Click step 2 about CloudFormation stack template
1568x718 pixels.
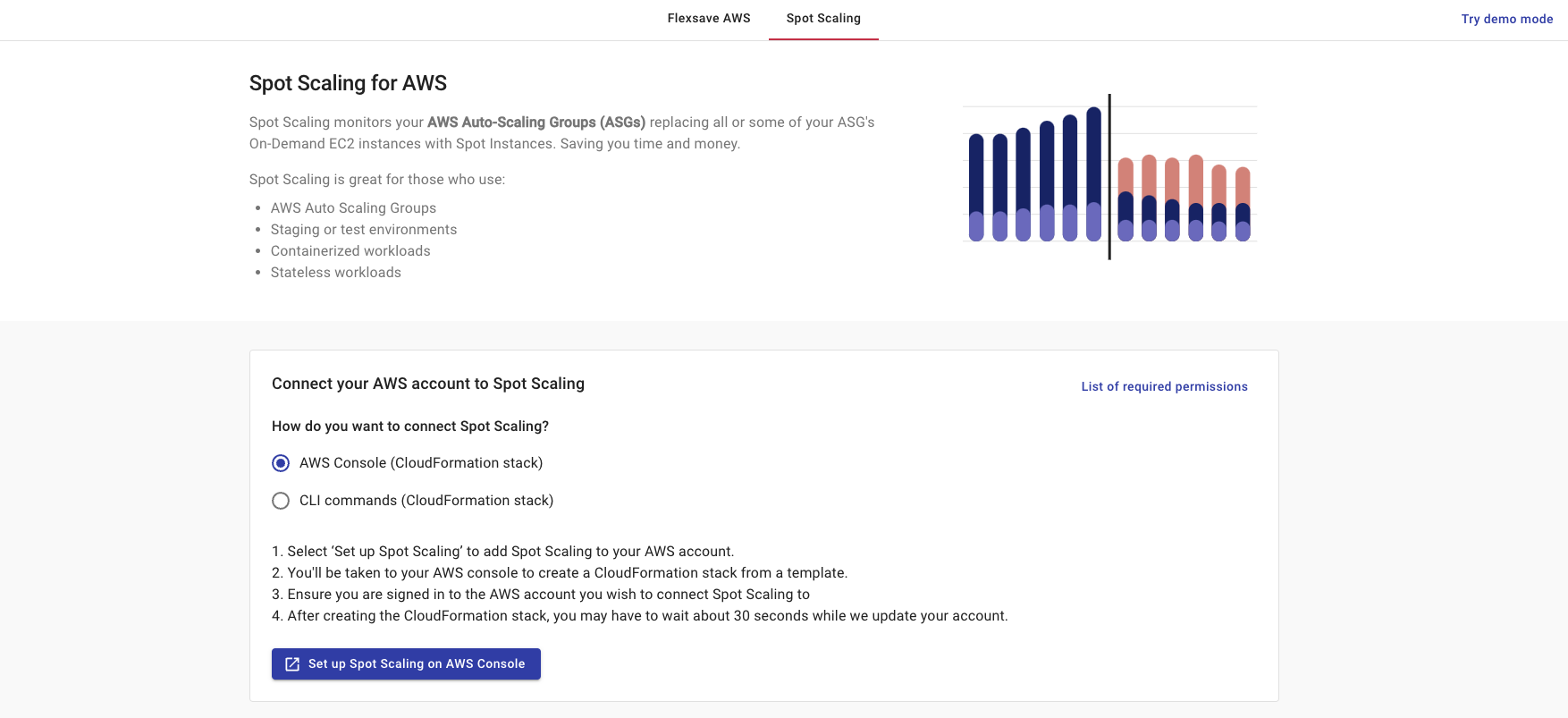click(560, 573)
